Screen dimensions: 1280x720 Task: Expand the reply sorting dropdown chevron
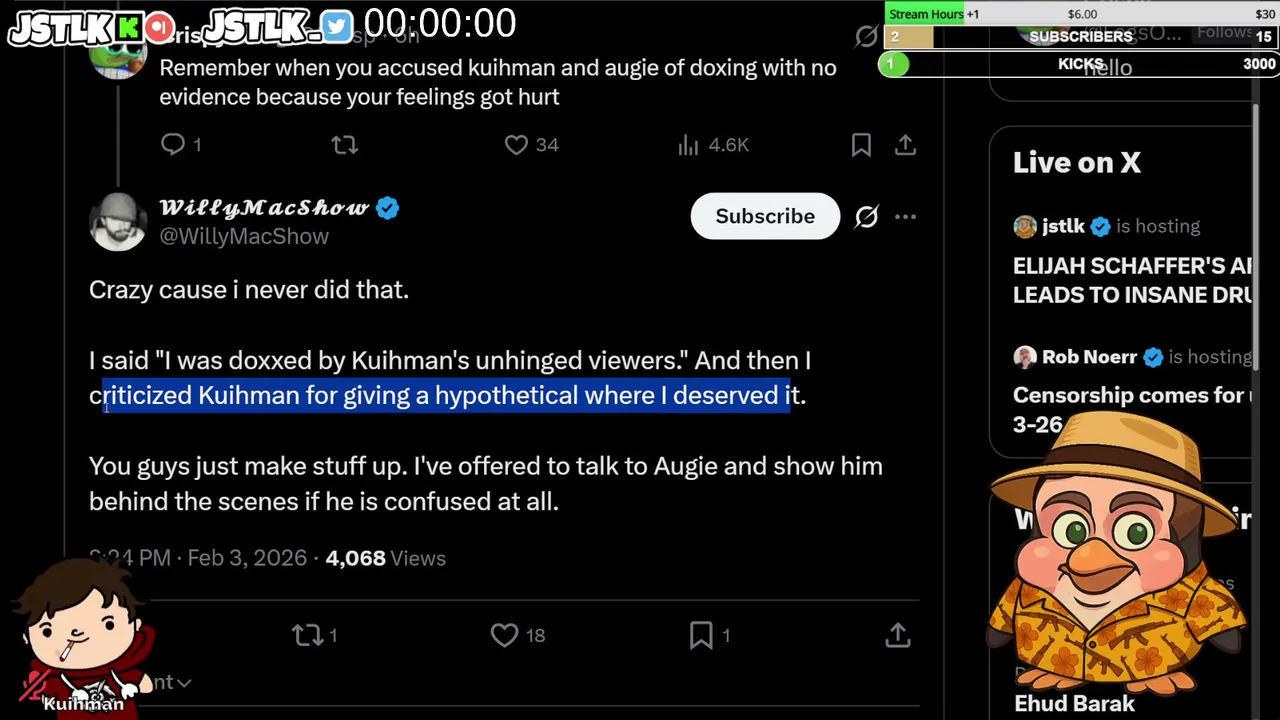coord(183,683)
